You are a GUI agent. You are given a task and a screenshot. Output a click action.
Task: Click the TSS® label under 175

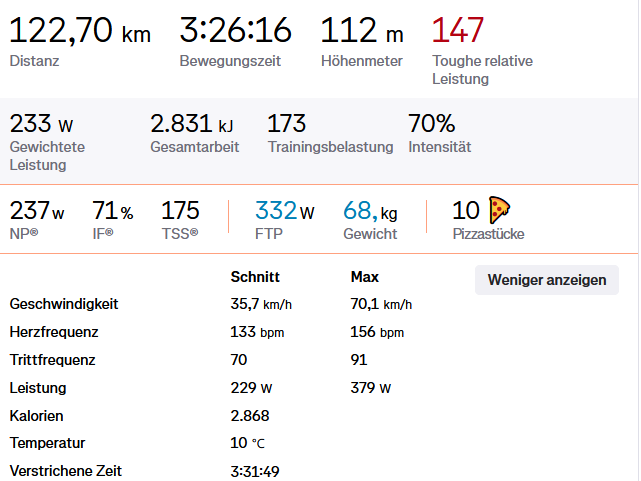(x=180, y=234)
